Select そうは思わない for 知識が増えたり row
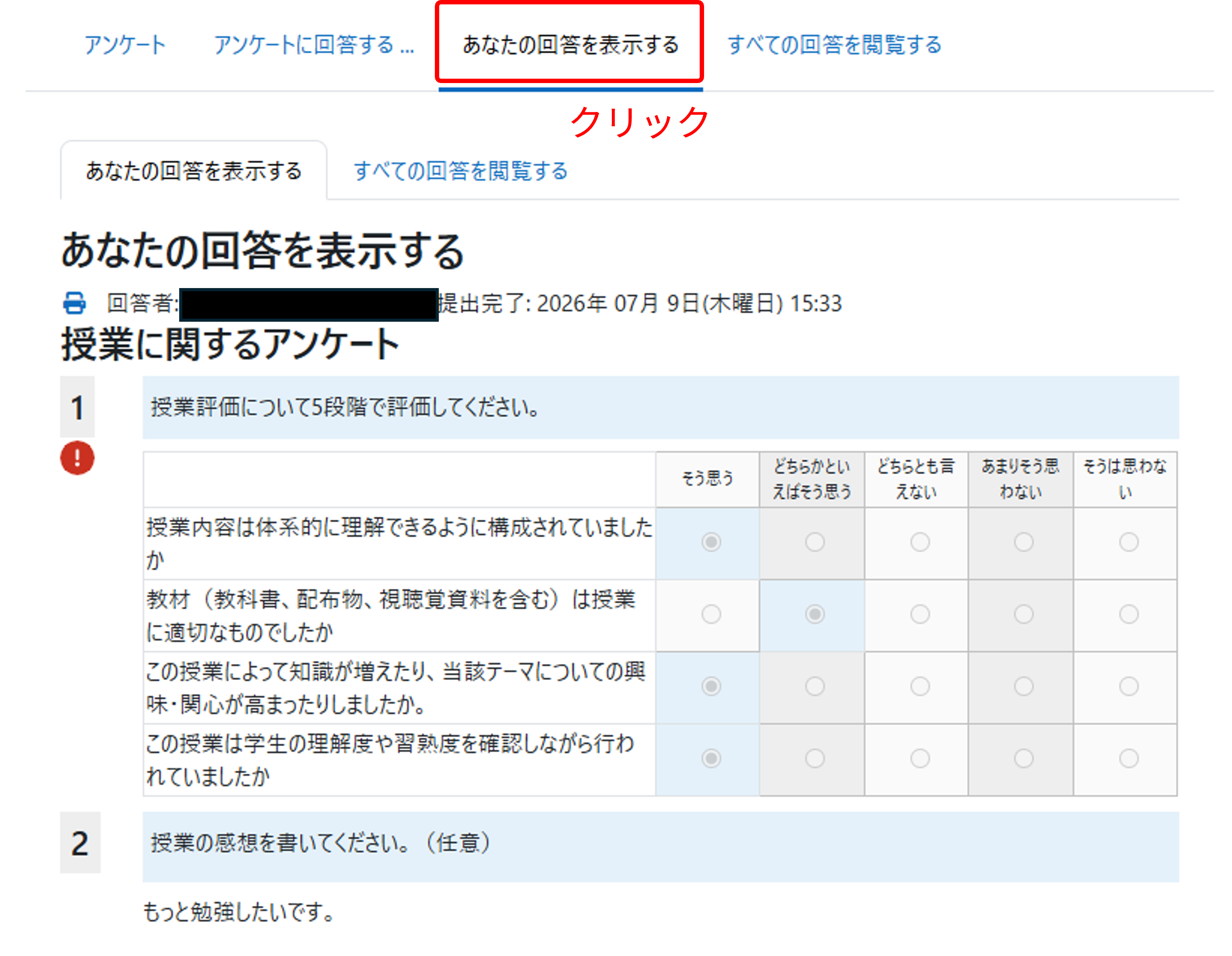1232x956 pixels. point(1128,686)
